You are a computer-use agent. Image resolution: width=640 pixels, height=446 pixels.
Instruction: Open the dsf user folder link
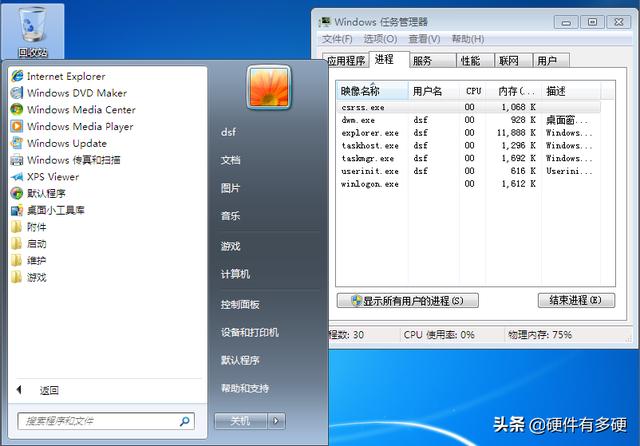(x=229, y=132)
